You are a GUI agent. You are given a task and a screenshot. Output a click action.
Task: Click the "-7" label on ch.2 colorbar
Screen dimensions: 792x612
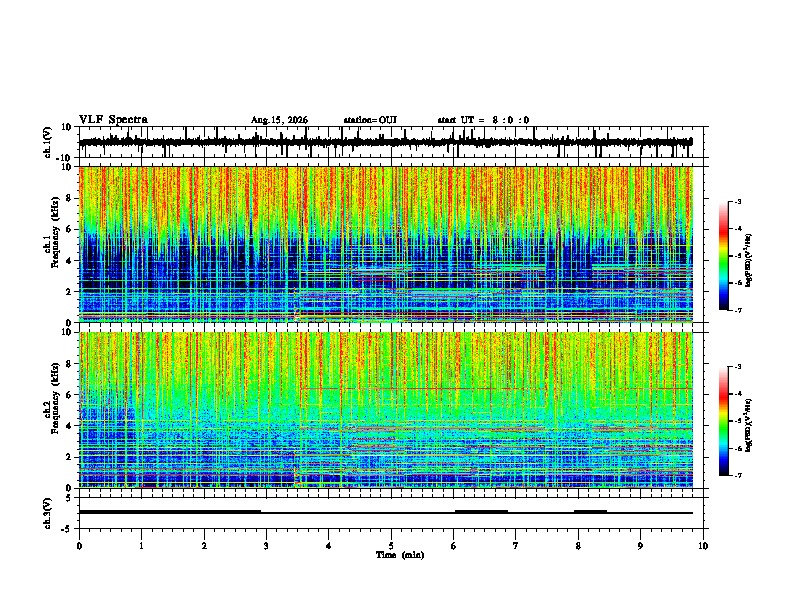pos(737,476)
